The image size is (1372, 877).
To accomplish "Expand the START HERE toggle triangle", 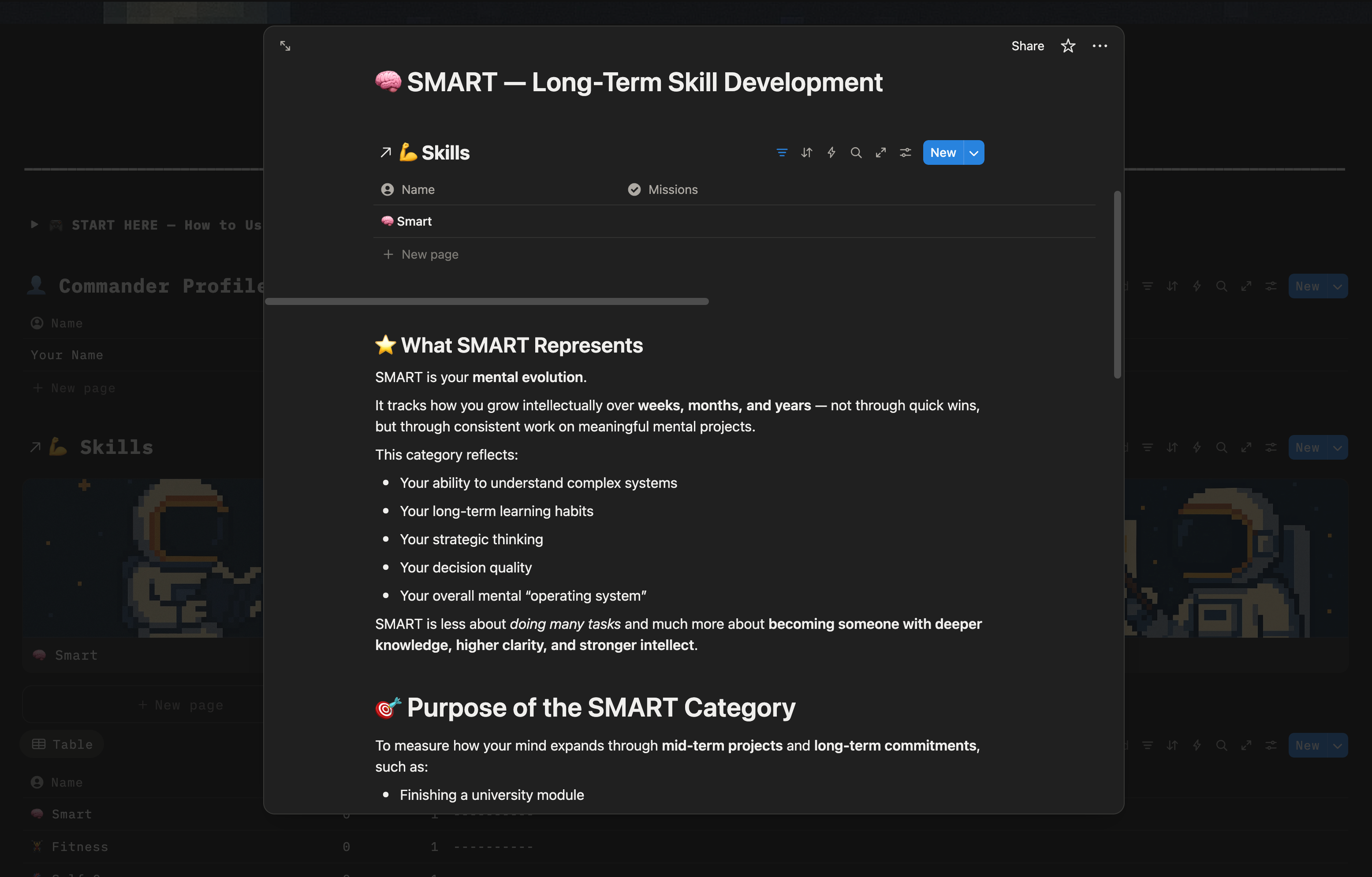I will [x=34, y=225].
